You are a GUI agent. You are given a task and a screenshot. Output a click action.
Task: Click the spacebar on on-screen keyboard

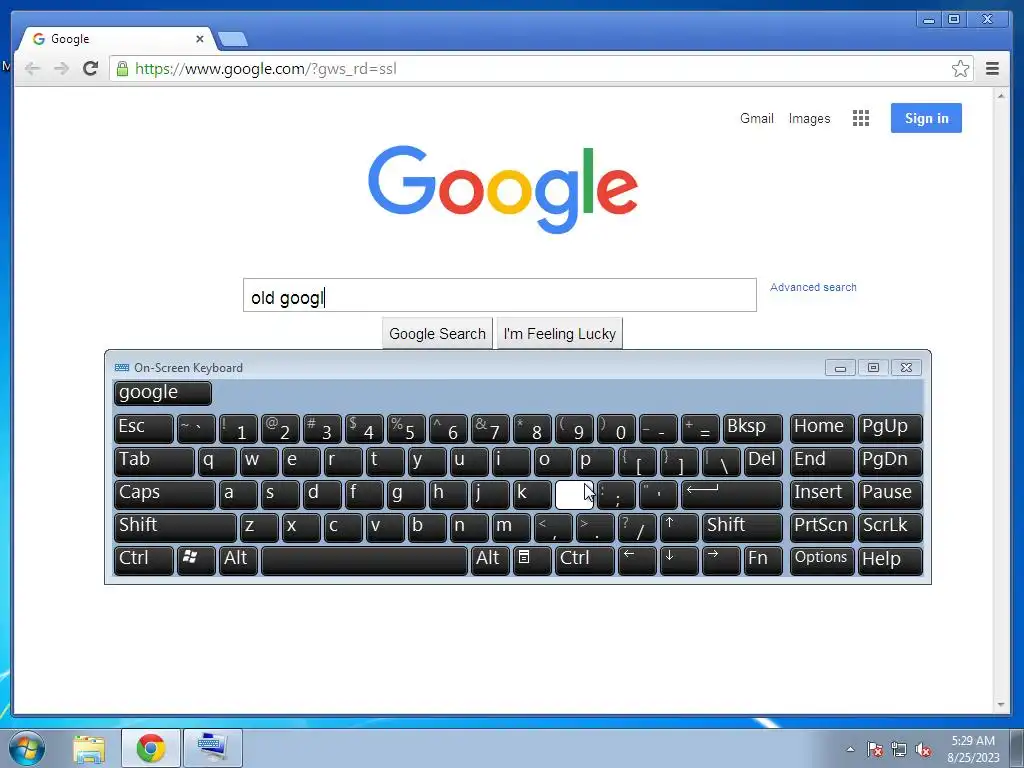click(364, 560)
